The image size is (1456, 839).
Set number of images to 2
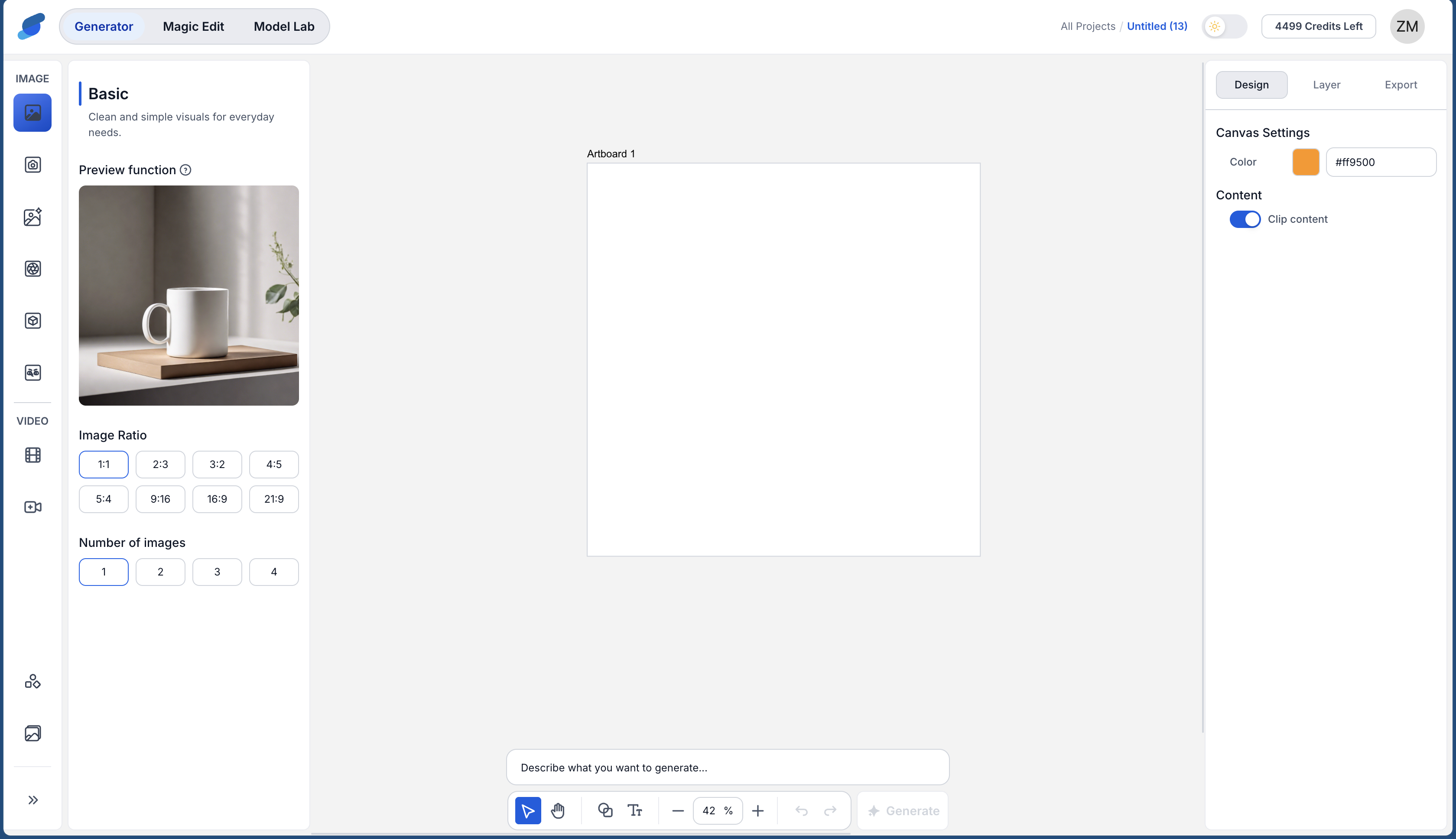click(160, 572)
